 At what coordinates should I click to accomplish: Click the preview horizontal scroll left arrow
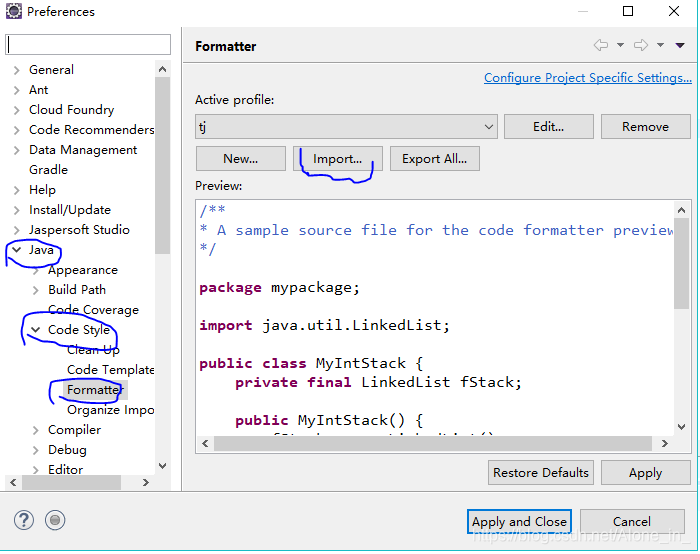pyautogui.click(x=205, y=443)
